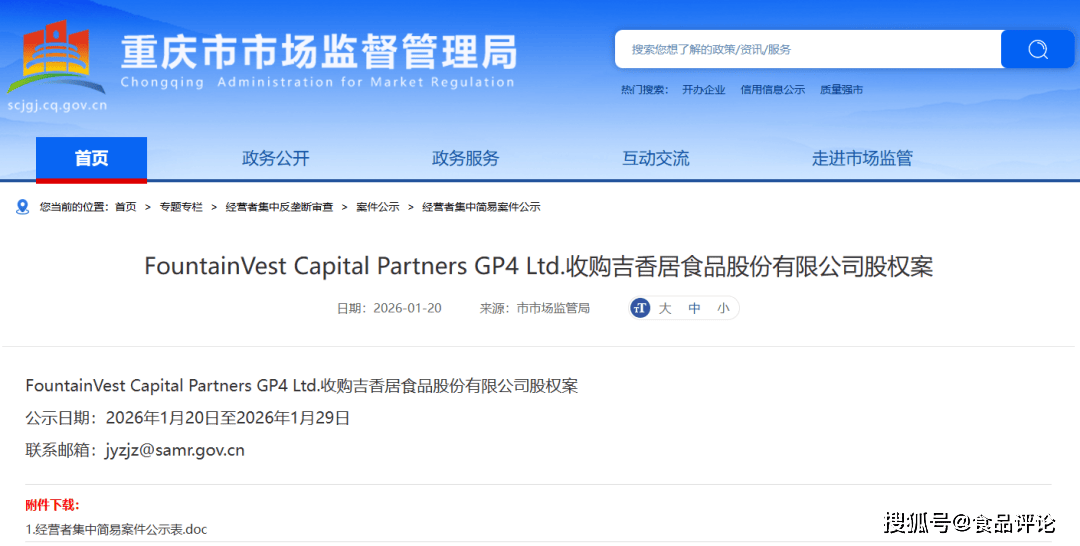The image size is (1080, 546).
Task: Go to 经营者集中简易案件公示 breadcrumb link
Action: pyautogui.click(x=481, y=207)
